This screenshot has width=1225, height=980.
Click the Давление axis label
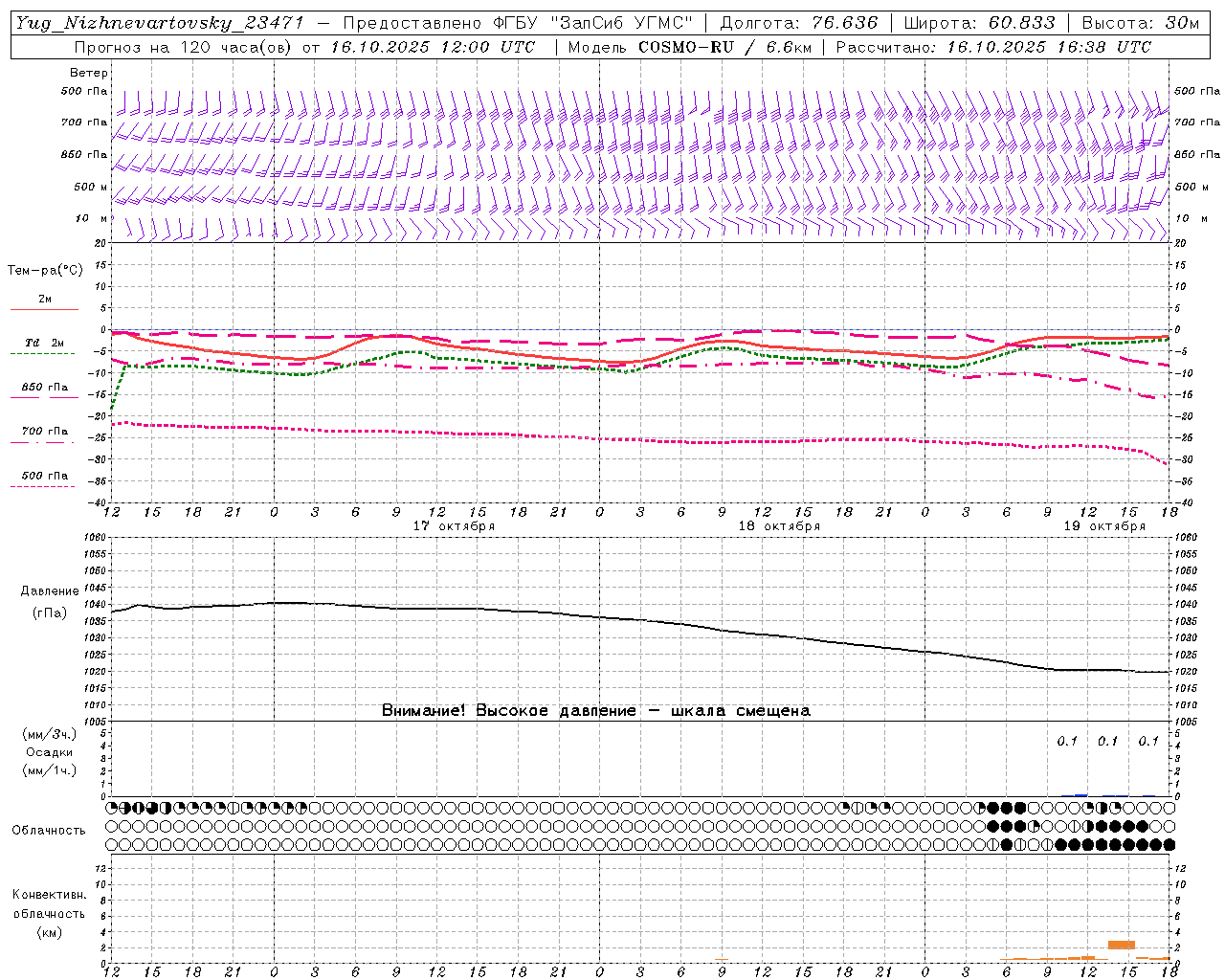[50, 591]
